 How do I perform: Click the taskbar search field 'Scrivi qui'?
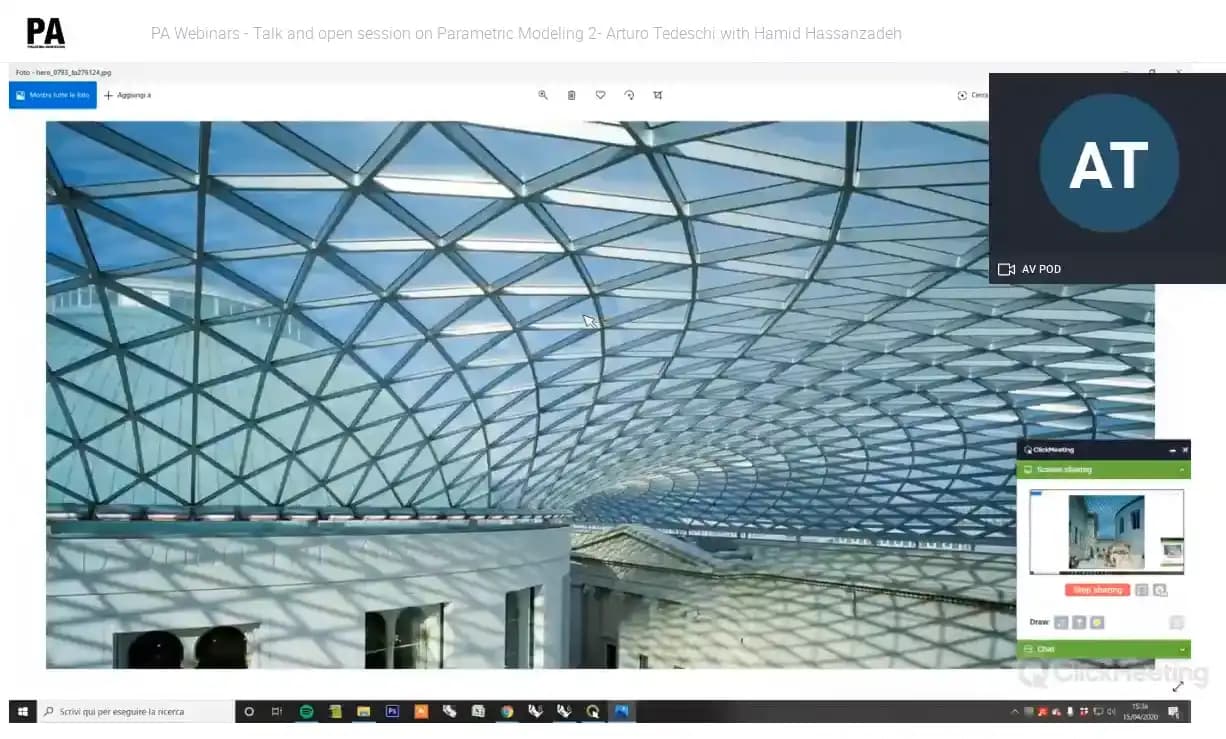point(135,712)
